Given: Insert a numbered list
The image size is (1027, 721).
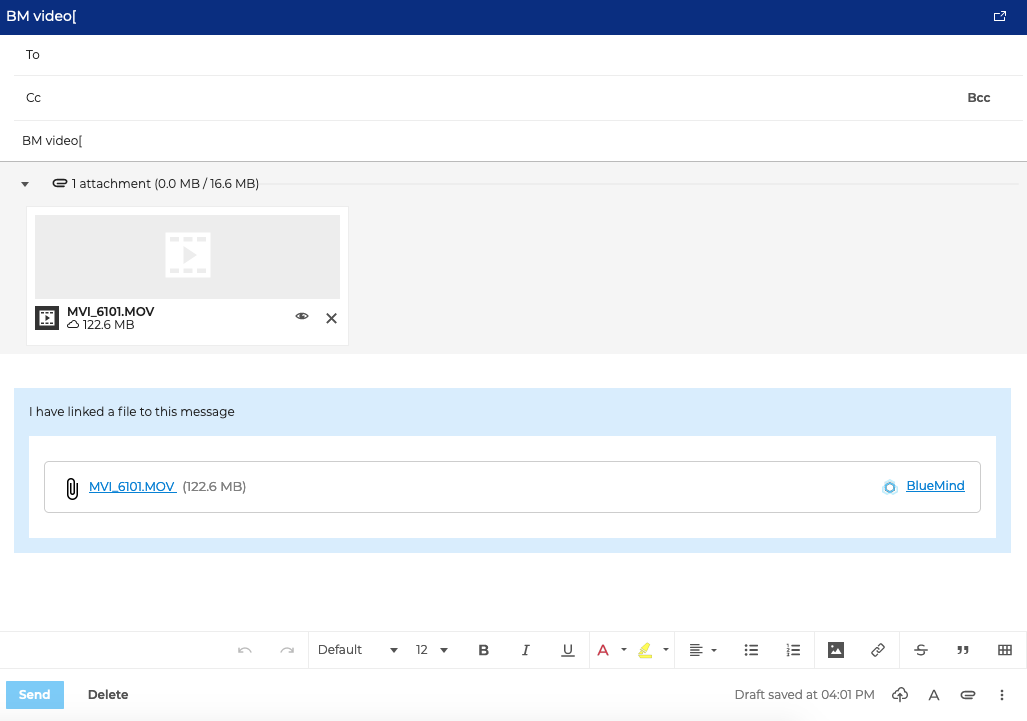Looking at the screenshot, I should pos(793,650).
